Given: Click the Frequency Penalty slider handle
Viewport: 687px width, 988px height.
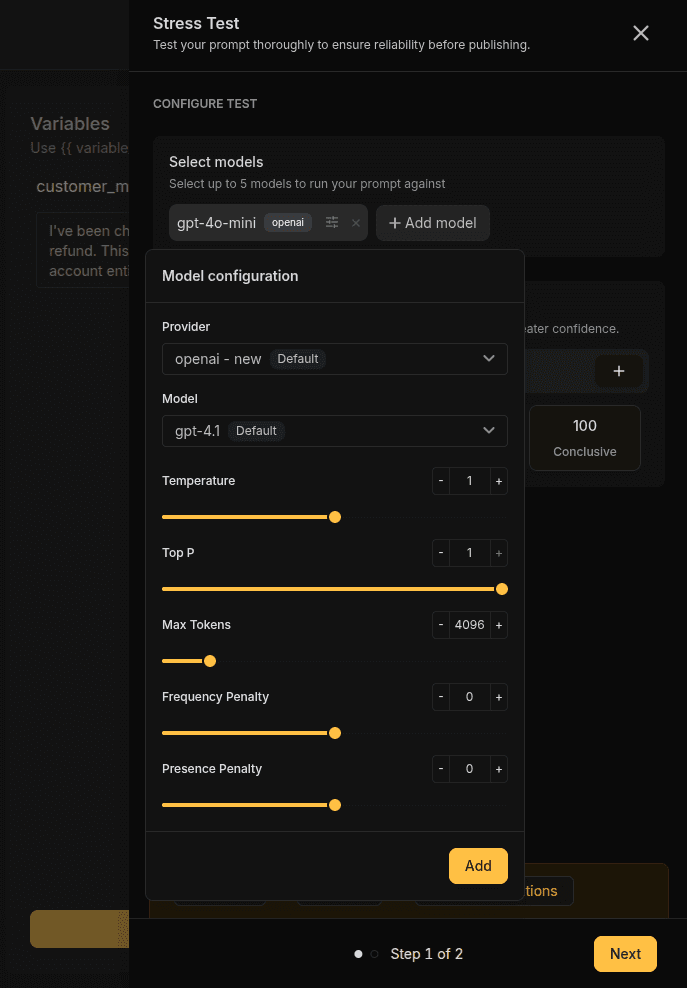Looking at the screenshot, I should 335,733.
